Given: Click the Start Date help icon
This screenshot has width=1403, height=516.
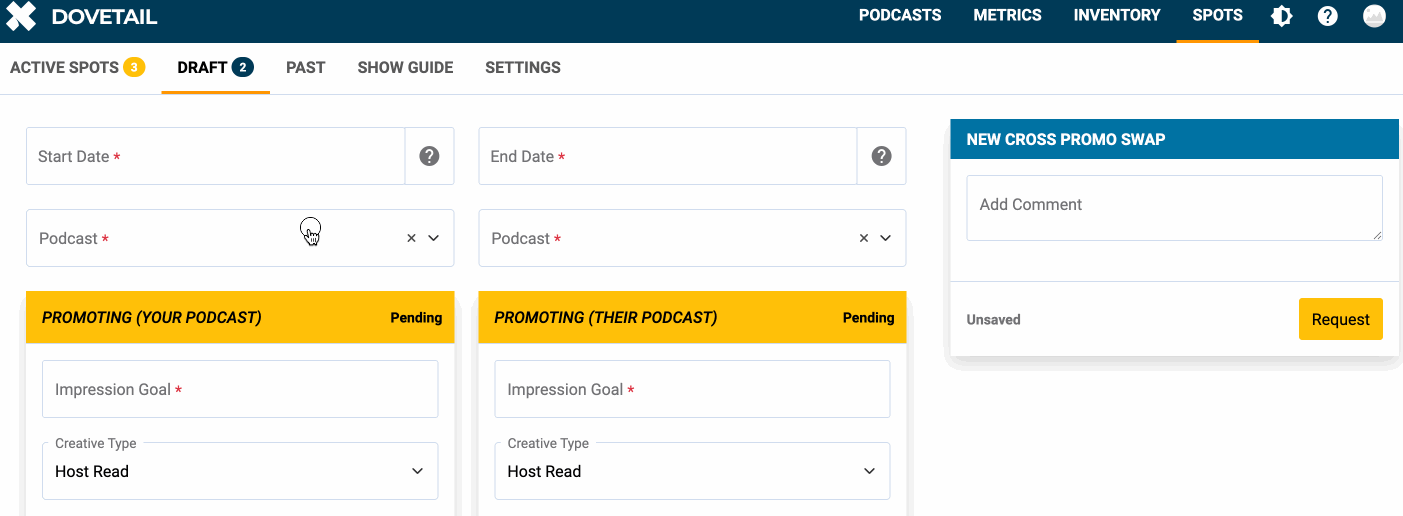Looking at the screenshot, I should [x=429, y=156].
